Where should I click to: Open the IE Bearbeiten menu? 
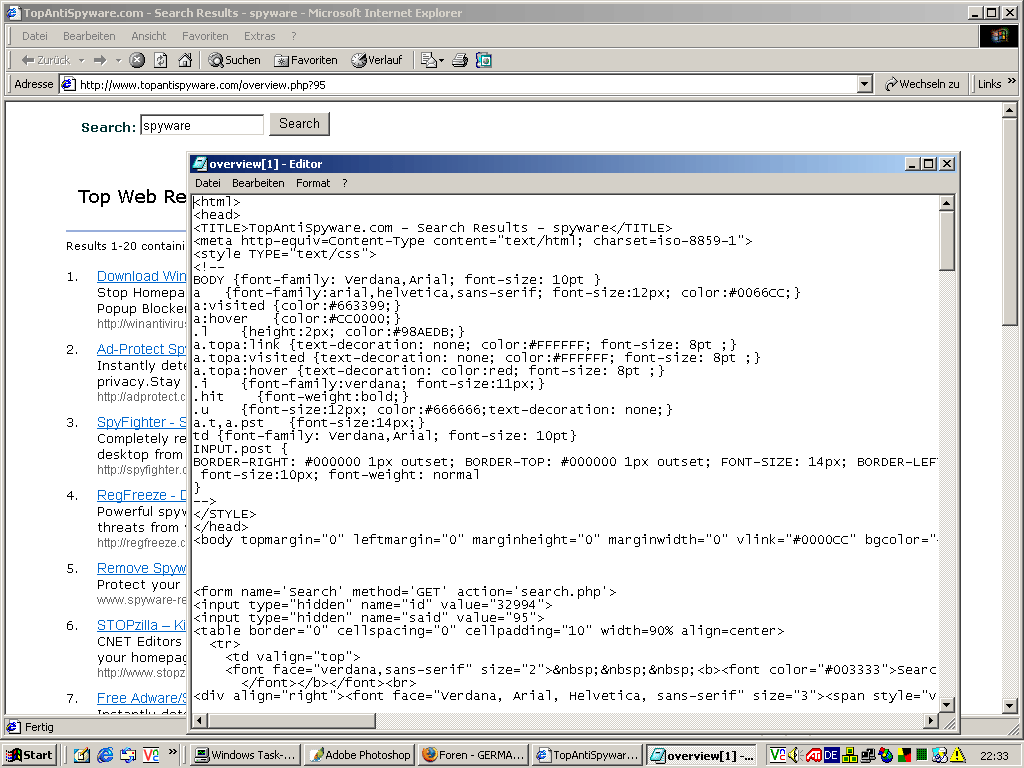coord(89,36)
